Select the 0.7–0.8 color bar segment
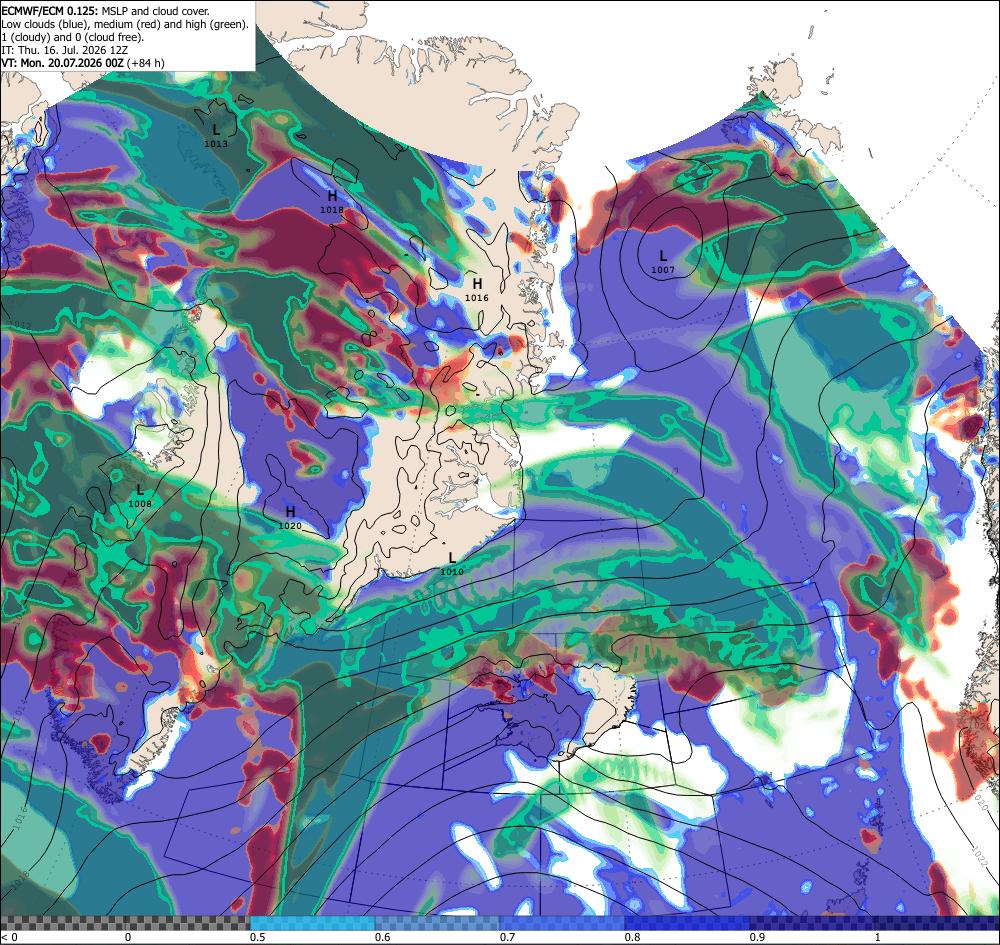 point(562,923)
